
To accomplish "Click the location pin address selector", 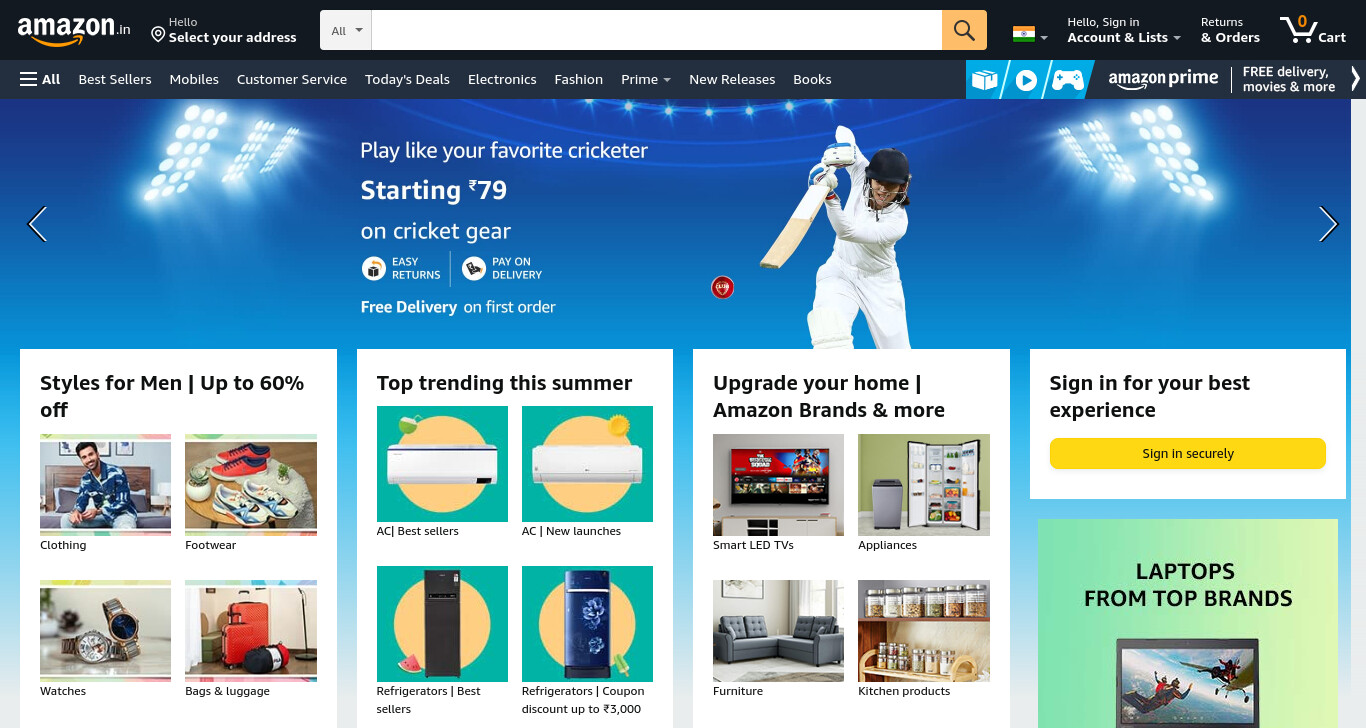I will (x=224, y=30).
